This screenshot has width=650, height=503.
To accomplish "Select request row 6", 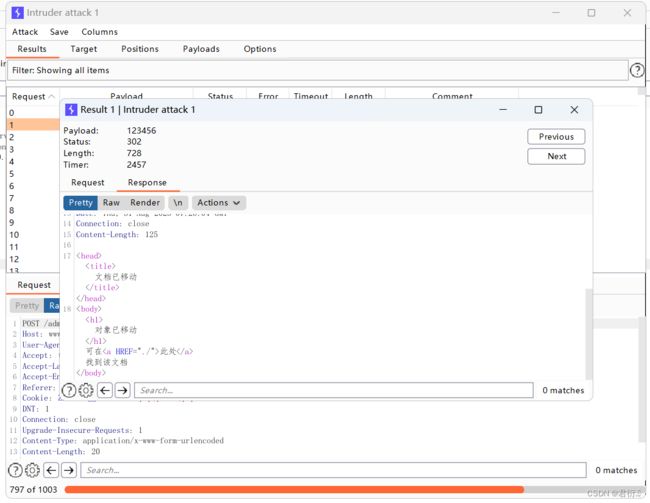I will tap(33, 186).
